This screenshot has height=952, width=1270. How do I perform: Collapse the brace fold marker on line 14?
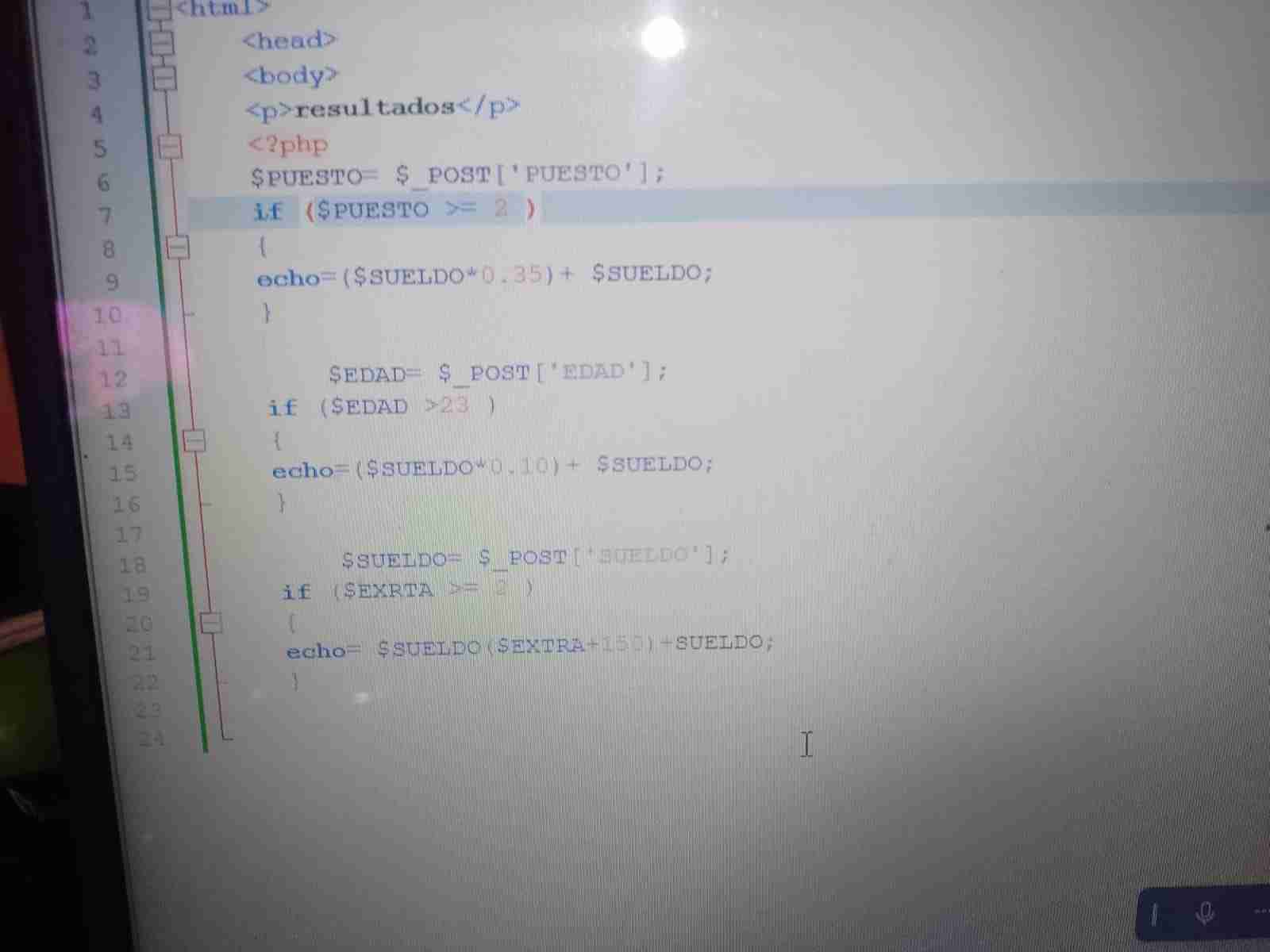pos(194,440)
